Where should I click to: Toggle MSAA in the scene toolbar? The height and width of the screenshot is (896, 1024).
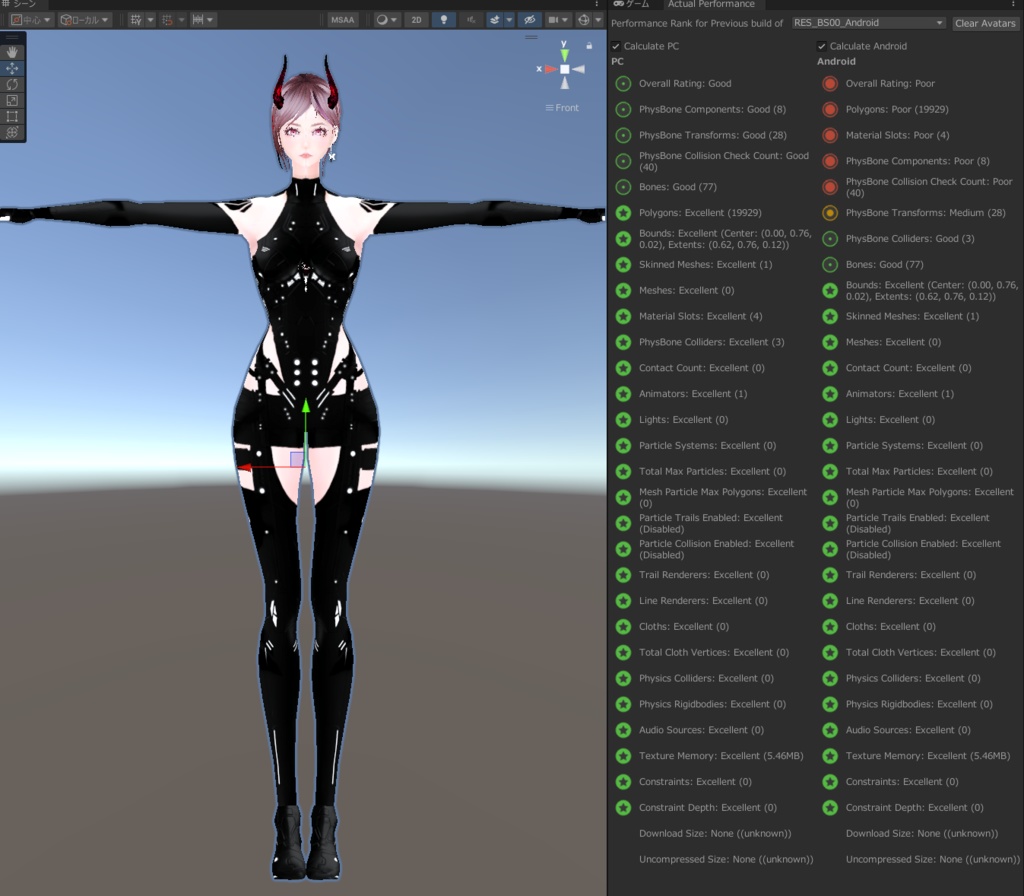(342, 20)
